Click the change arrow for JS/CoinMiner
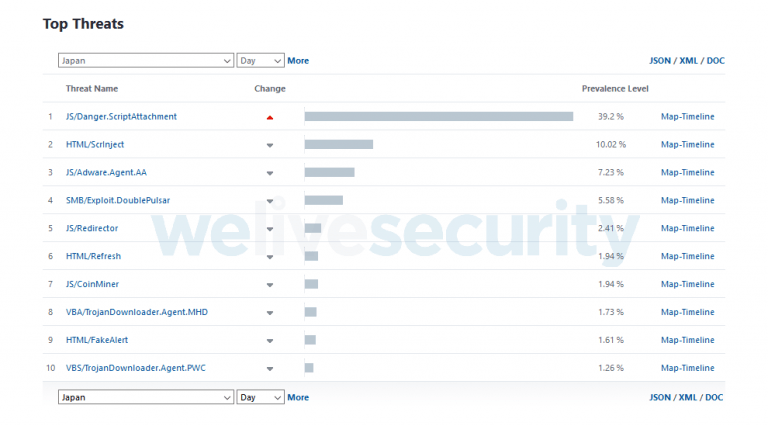This screenshot has width=768, height=426. pos(270,285)
